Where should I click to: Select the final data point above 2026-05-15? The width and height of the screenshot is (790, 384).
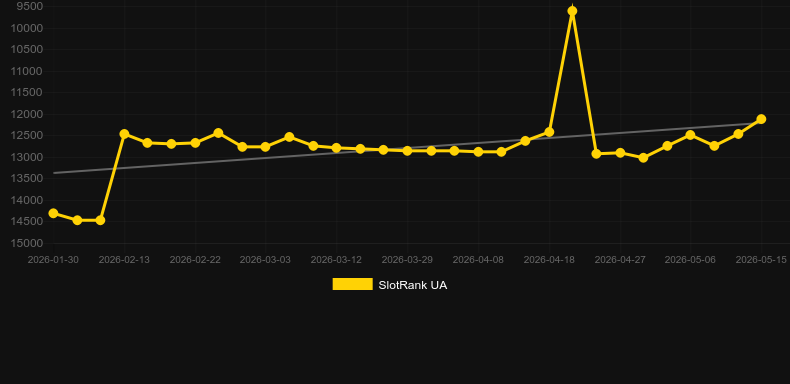click(761, 119)
